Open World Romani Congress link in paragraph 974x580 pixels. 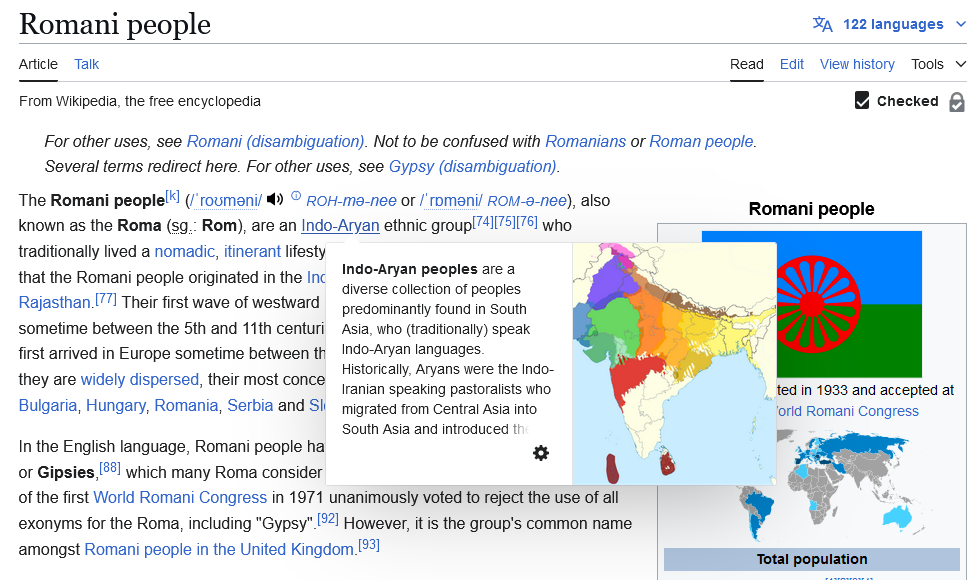point(180,497)
